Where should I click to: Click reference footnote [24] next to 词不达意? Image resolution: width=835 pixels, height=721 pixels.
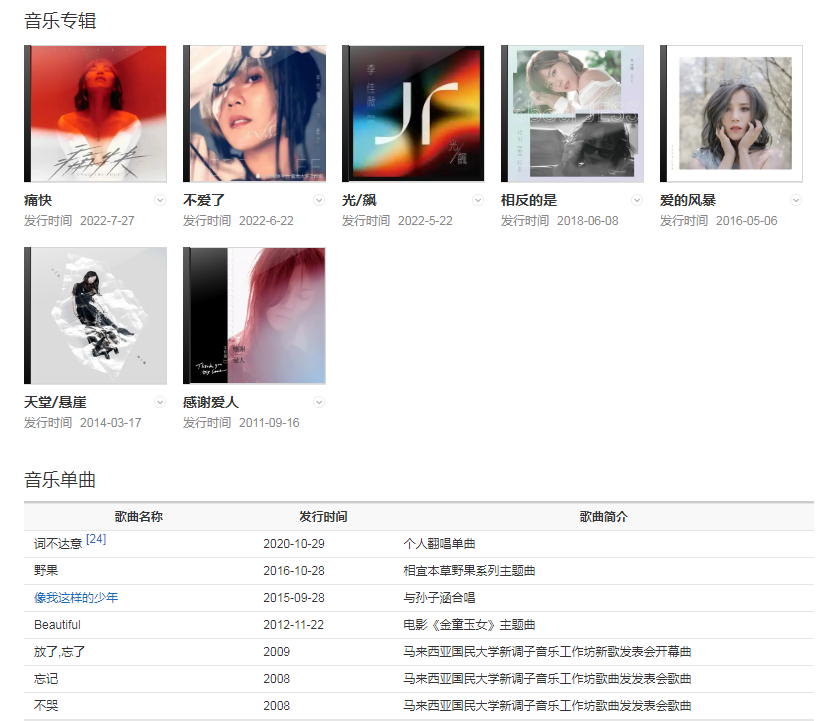coord(96,539)
